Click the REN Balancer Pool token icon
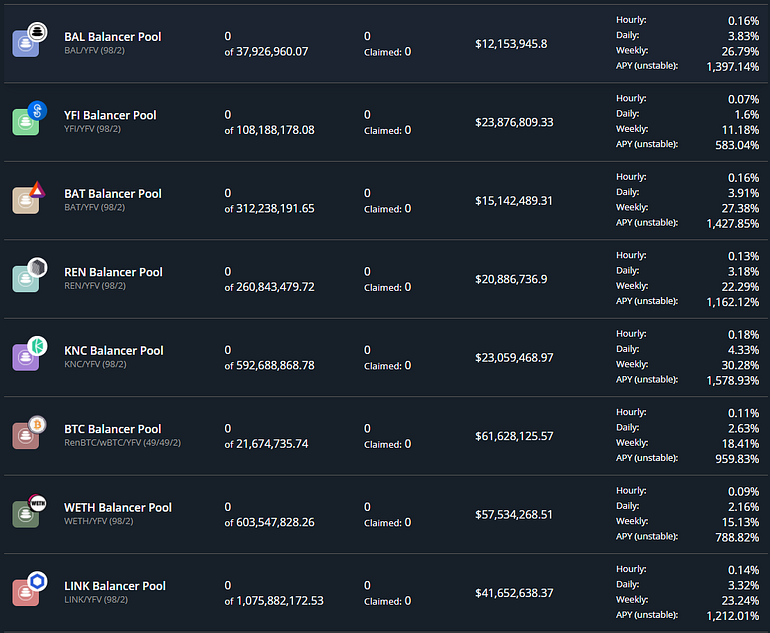Viewport: 770px width, 633px height. 29,275
